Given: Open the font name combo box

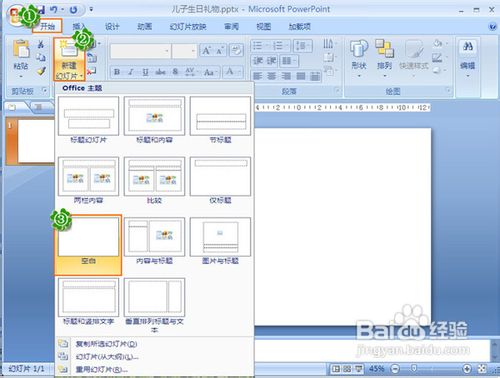Looking at the screenshot, I should click(x=140, y=51).
